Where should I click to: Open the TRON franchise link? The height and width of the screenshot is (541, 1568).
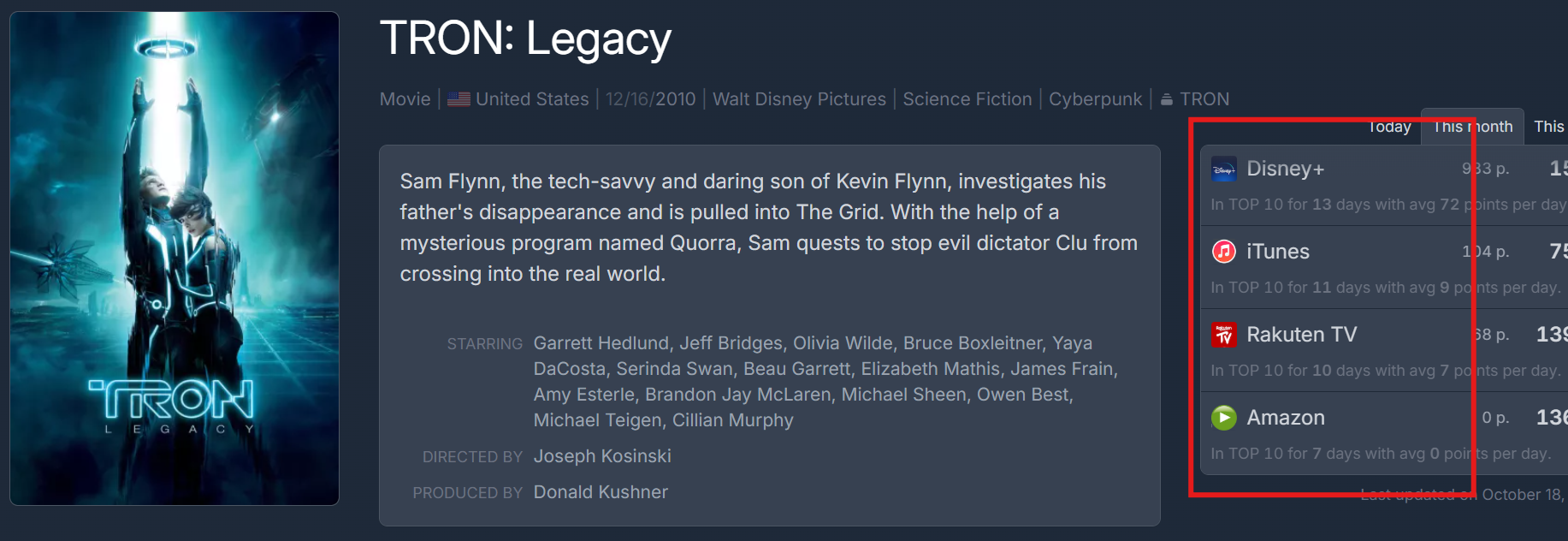[x=1204, y=99]
